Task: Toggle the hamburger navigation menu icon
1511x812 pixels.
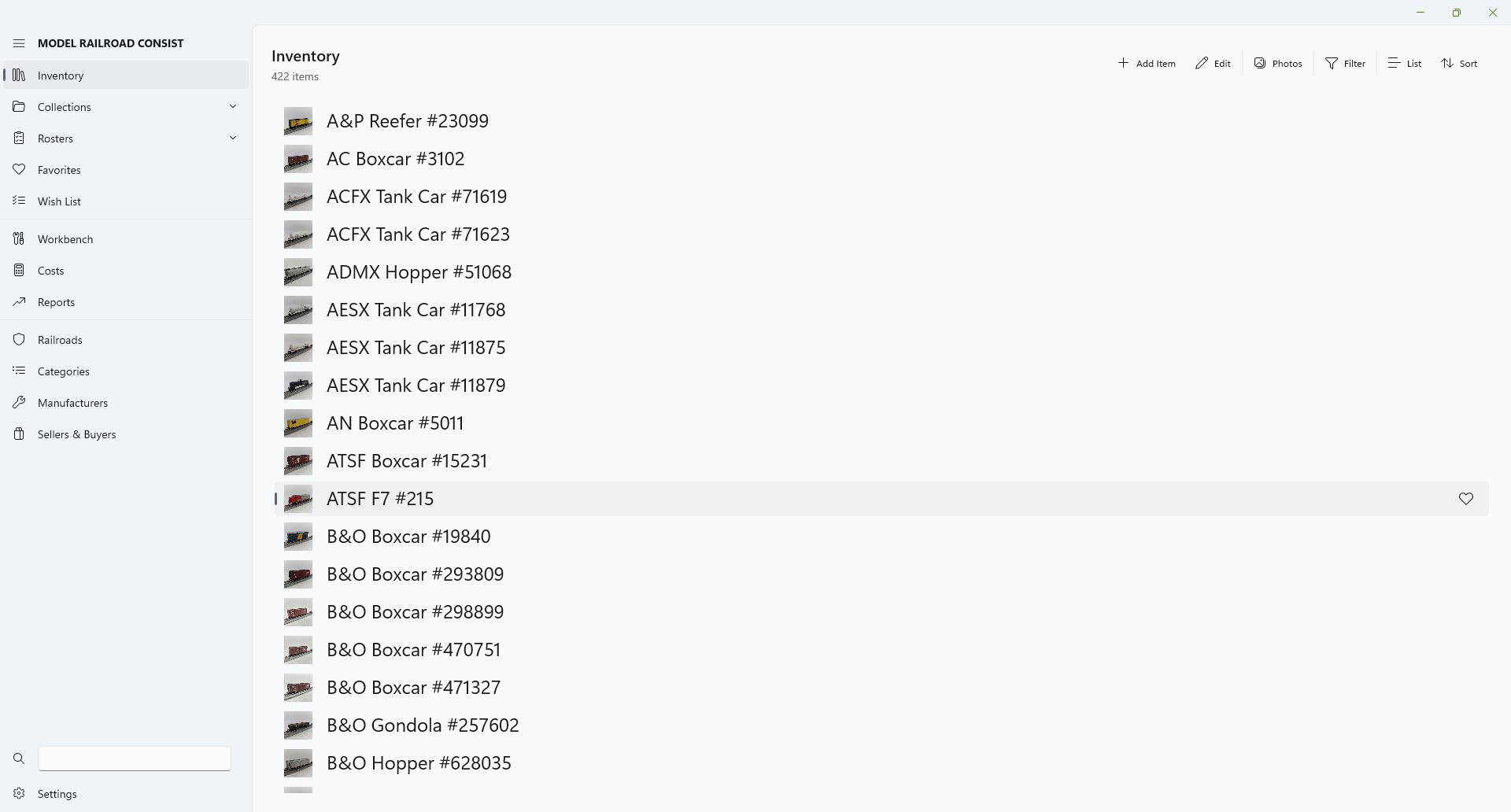Action: [19, 43]
